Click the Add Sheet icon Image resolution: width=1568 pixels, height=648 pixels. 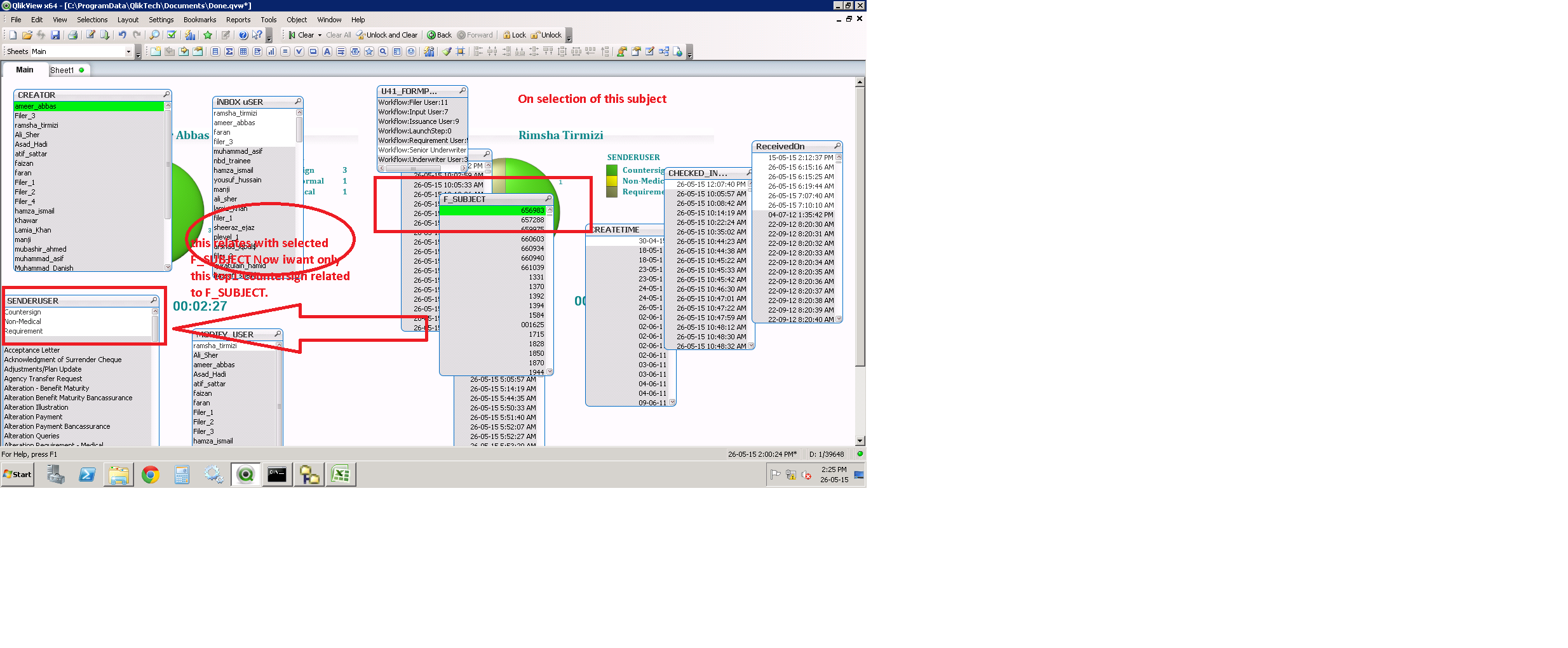(156, 51)
